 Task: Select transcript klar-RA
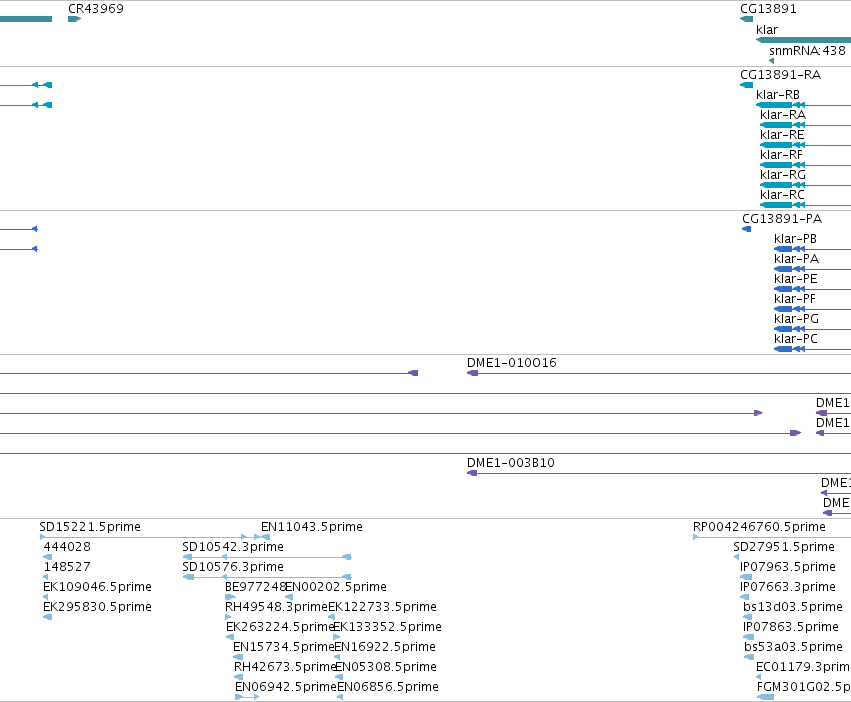pos(783,115)
